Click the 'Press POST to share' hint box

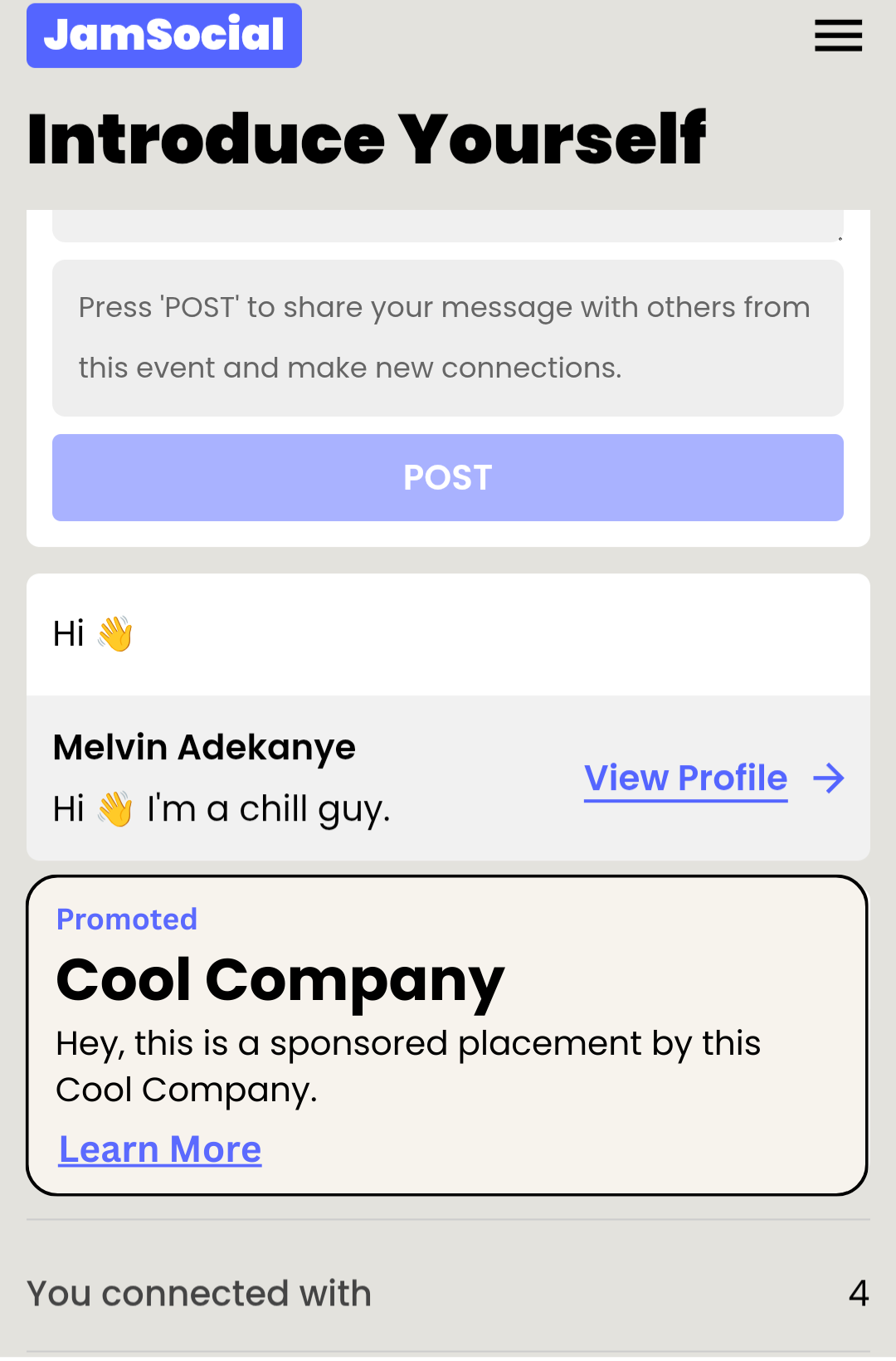tap(448, 338)
